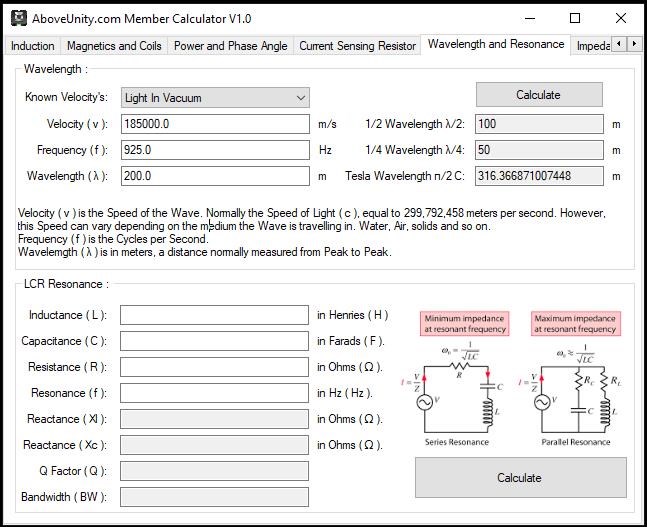Image resolution: width=647 pixels, height=527 pixels.
Task: Click the Series Resonance circuit diagram
Action: pyautogui.click(x=454, y=394)
